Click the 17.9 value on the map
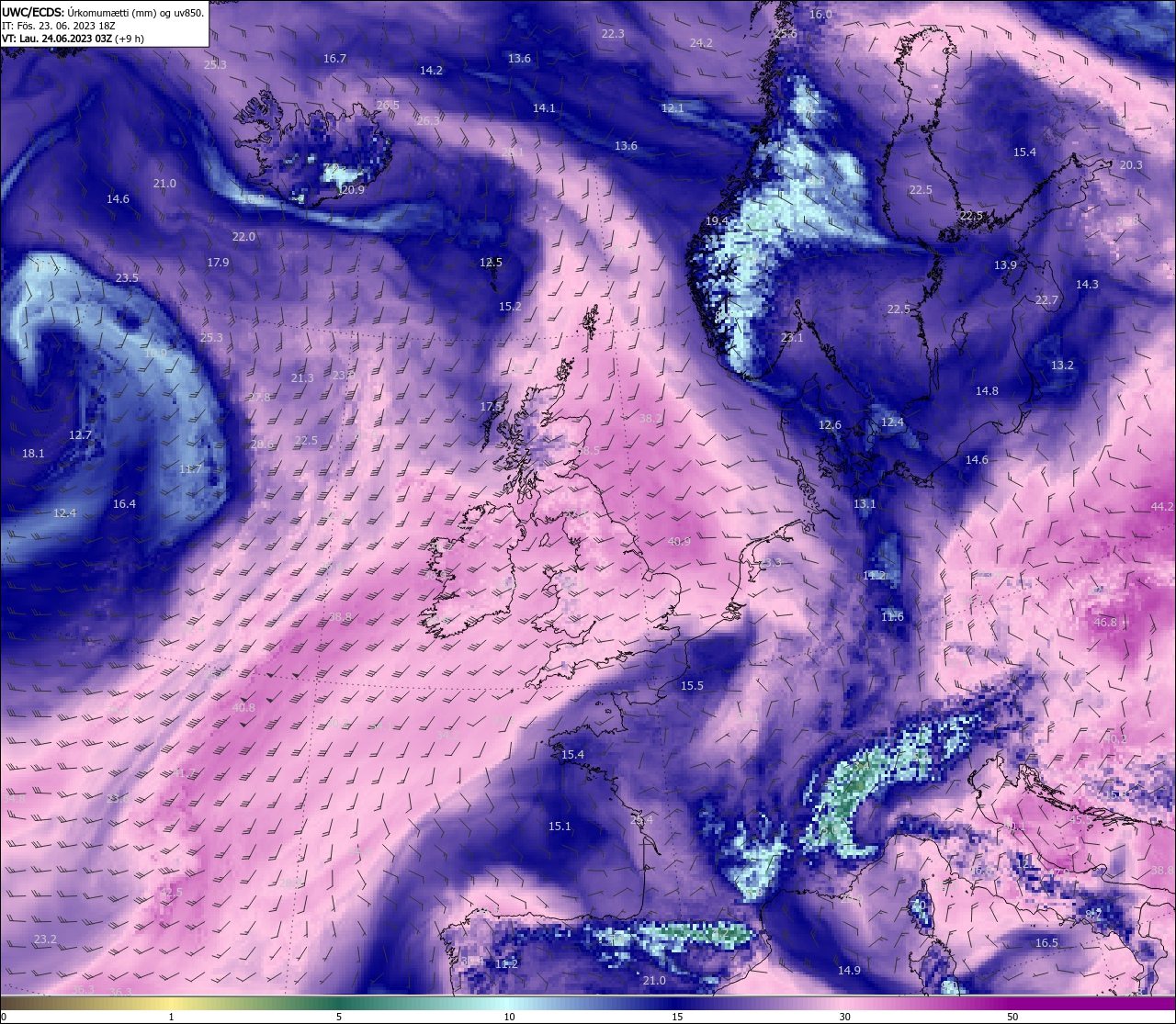 pos(218,263)
